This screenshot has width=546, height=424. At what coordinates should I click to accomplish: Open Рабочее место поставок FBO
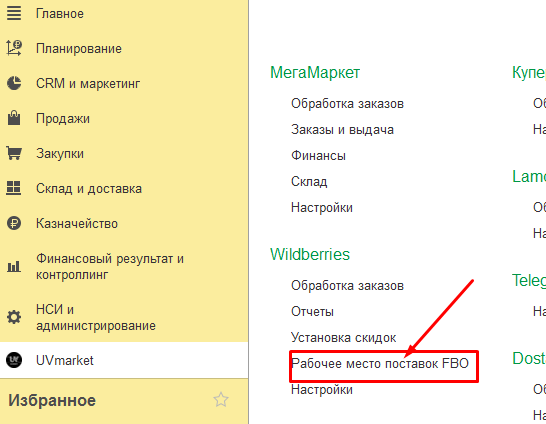tap(380, 363)
